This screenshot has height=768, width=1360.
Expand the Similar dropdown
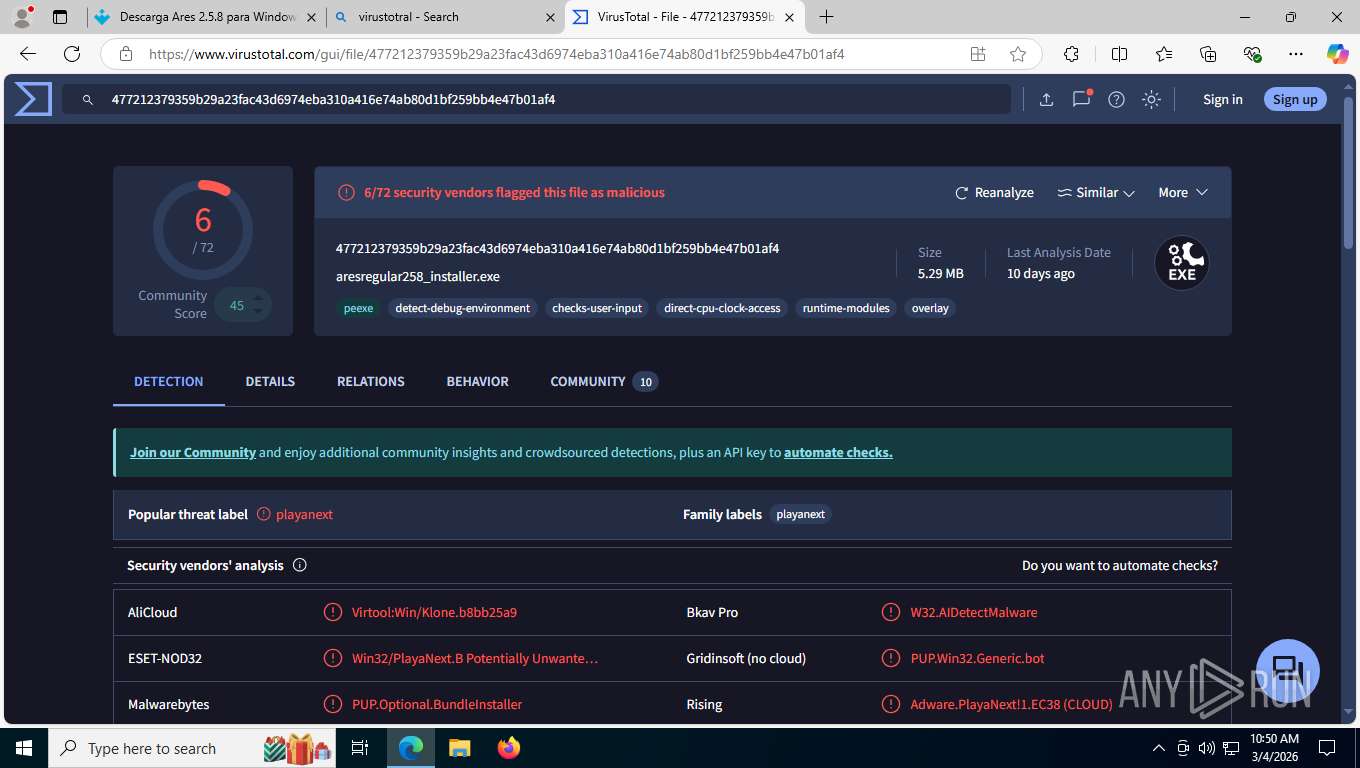(x=1096, y=193)
